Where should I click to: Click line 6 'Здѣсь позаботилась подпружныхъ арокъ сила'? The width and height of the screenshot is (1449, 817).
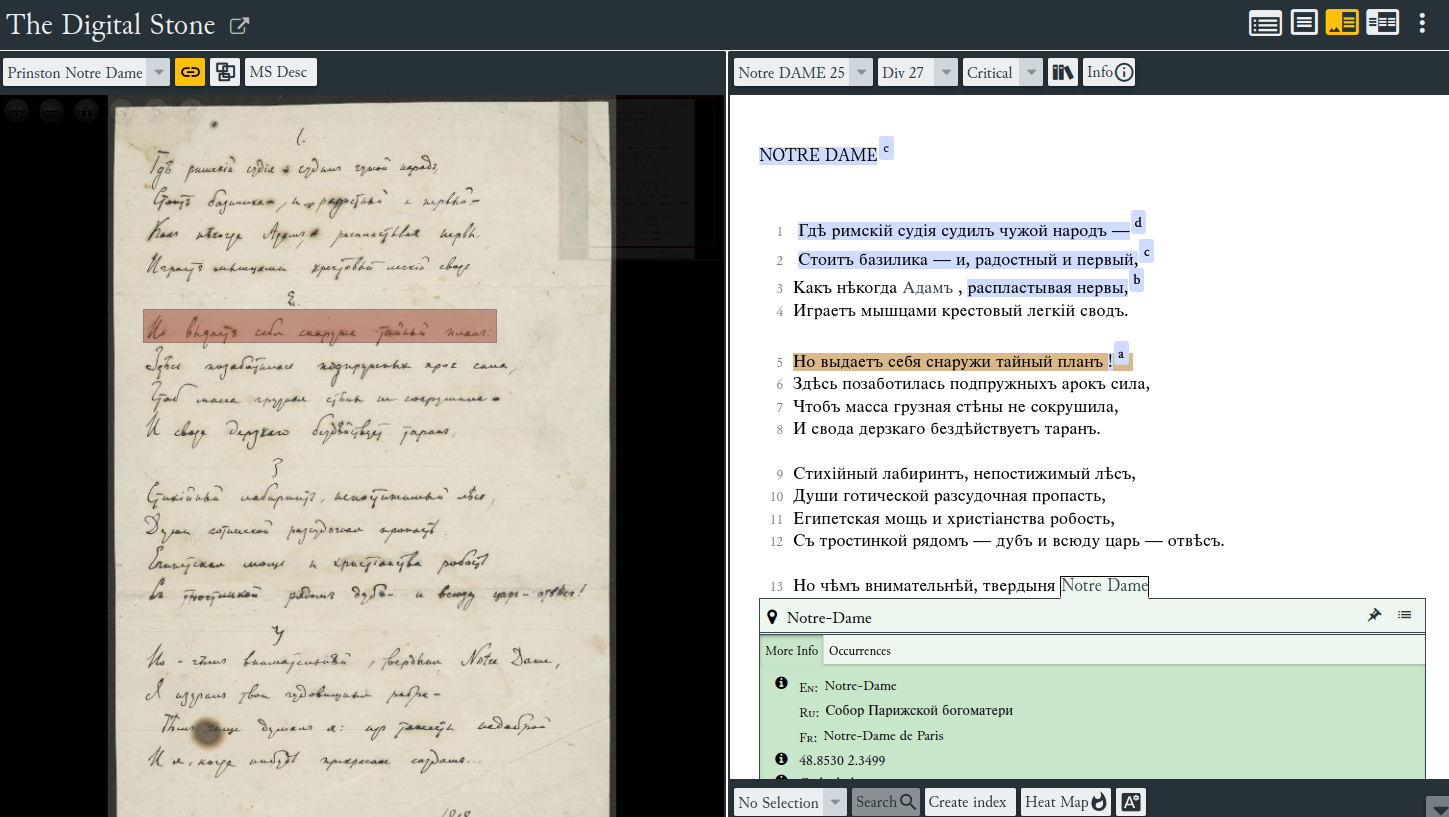pyautogui.click(x=972, y=384)
